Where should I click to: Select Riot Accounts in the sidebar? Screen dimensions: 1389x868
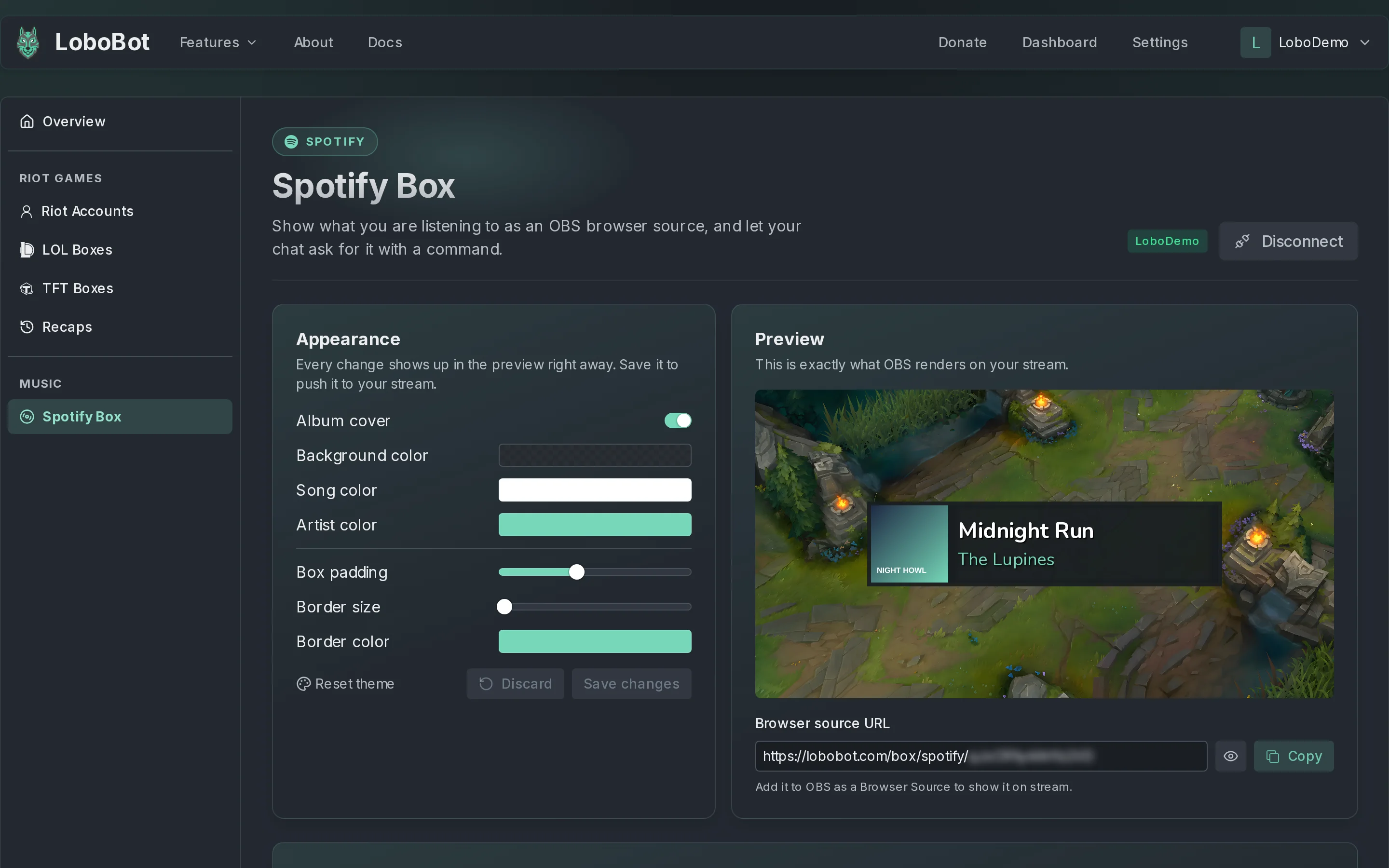[120, 211]
